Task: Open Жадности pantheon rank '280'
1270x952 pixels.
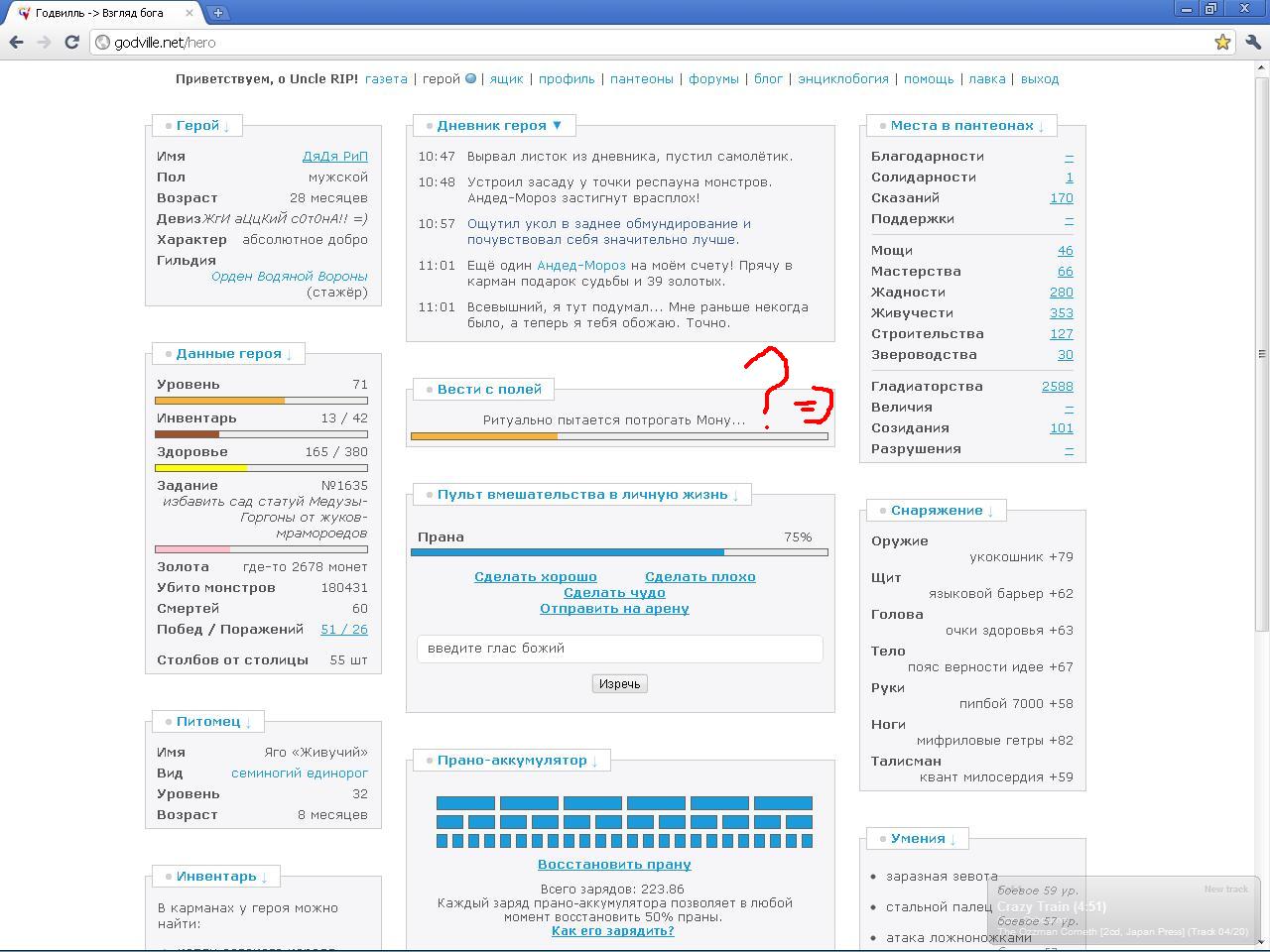Action: pyautogui.click(x=1062, y=293)
